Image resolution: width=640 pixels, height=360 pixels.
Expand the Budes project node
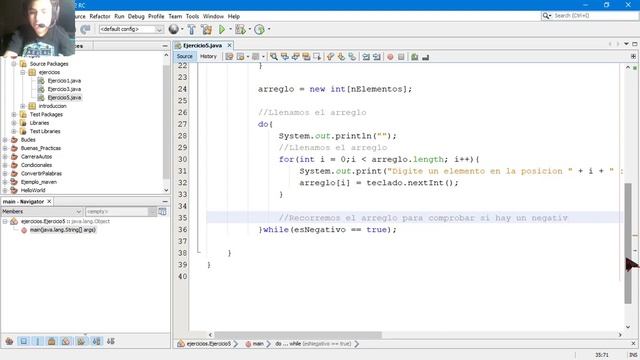5,140
